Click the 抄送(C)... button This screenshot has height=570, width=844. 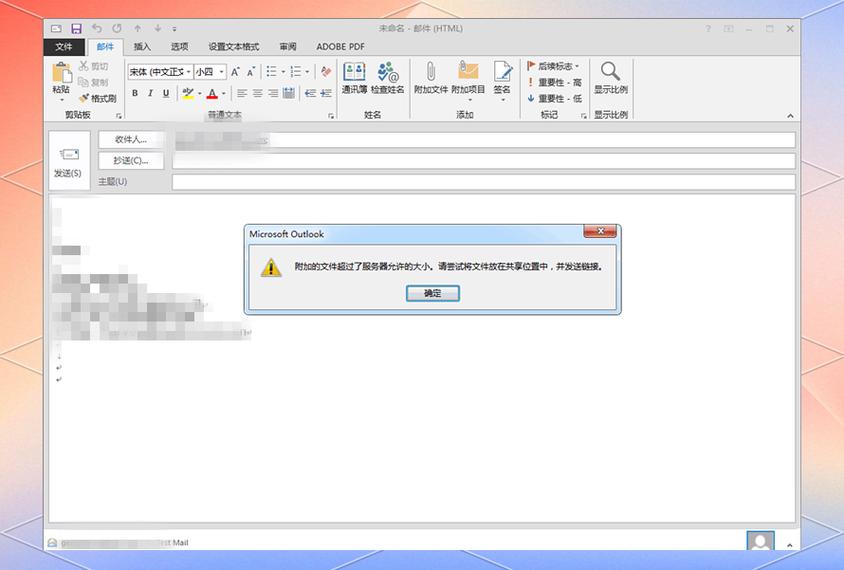(x=131, y=160)
